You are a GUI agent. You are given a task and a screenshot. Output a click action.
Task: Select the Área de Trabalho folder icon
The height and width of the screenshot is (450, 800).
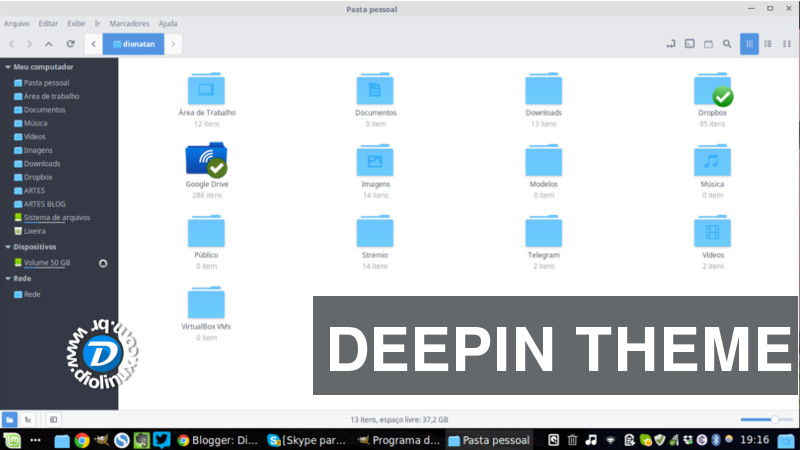pos(206,89)
